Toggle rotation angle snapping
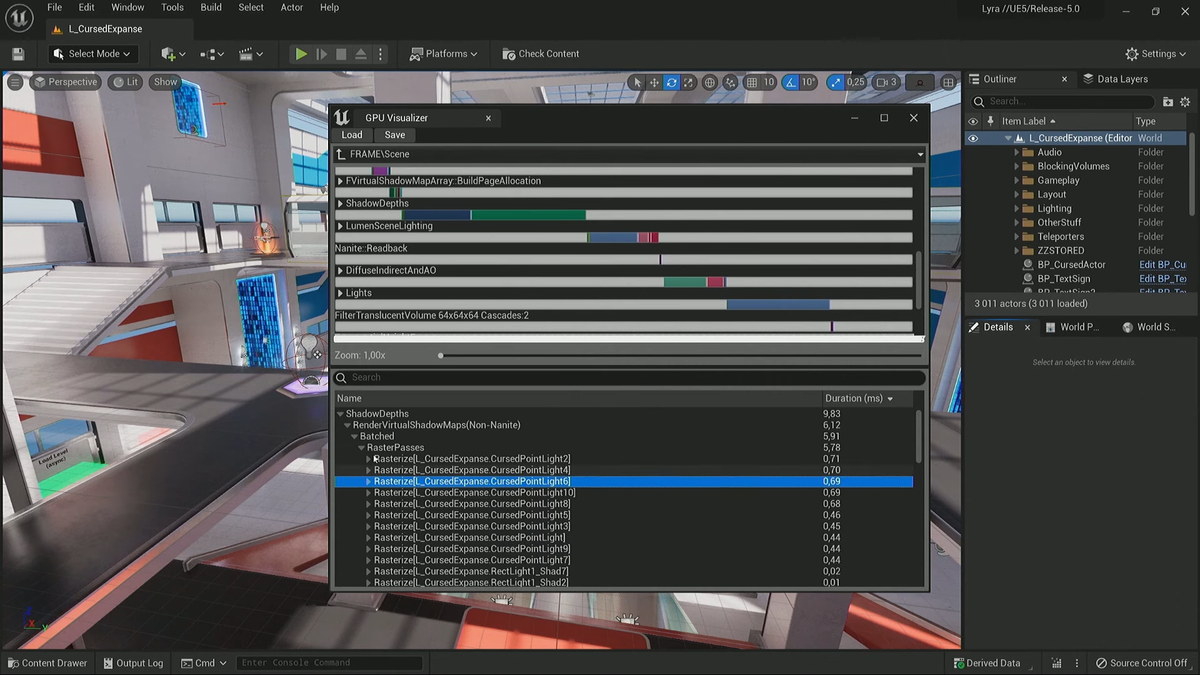This screenshot has height=675, width=1200. click(791, 82)
